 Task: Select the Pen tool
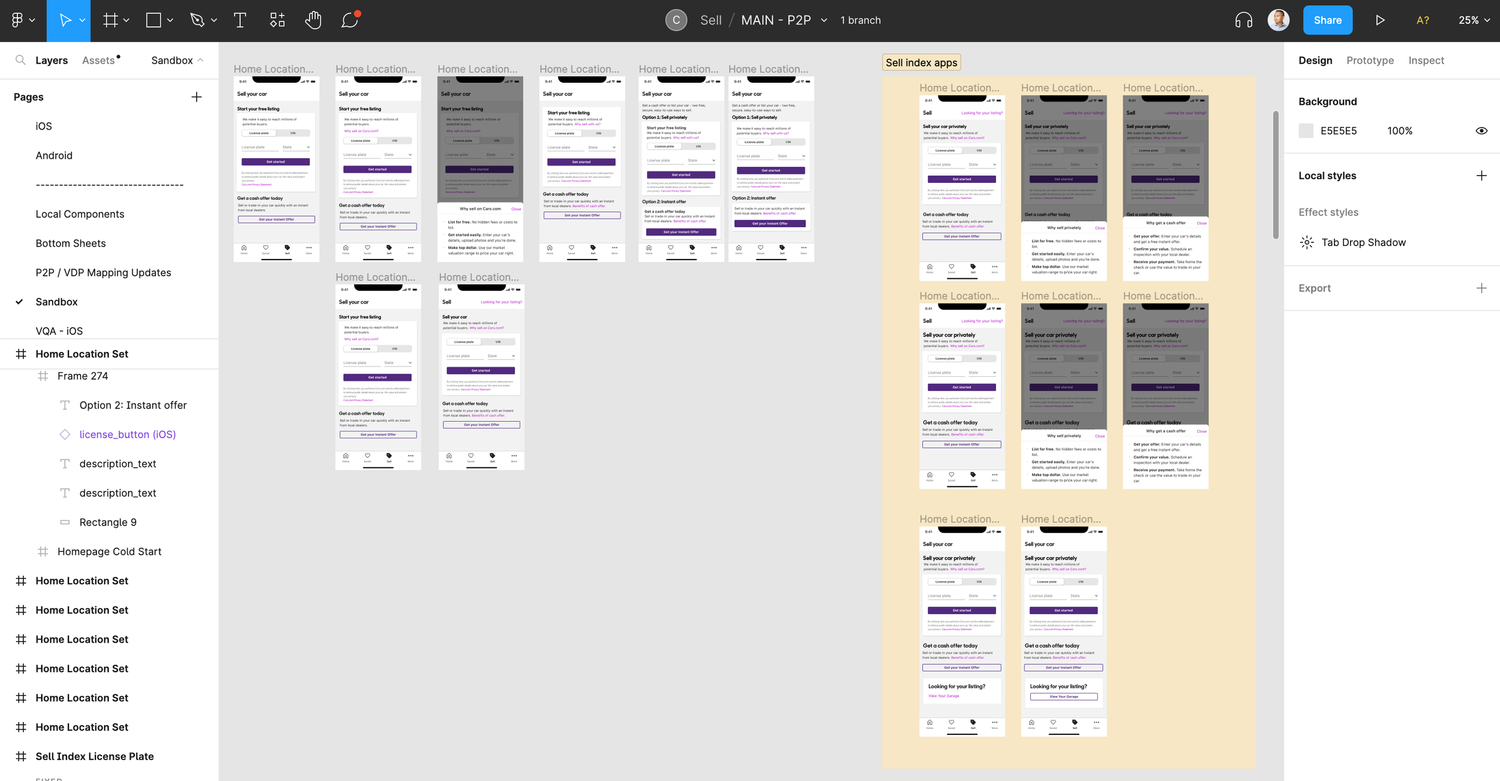pos(197,20)
